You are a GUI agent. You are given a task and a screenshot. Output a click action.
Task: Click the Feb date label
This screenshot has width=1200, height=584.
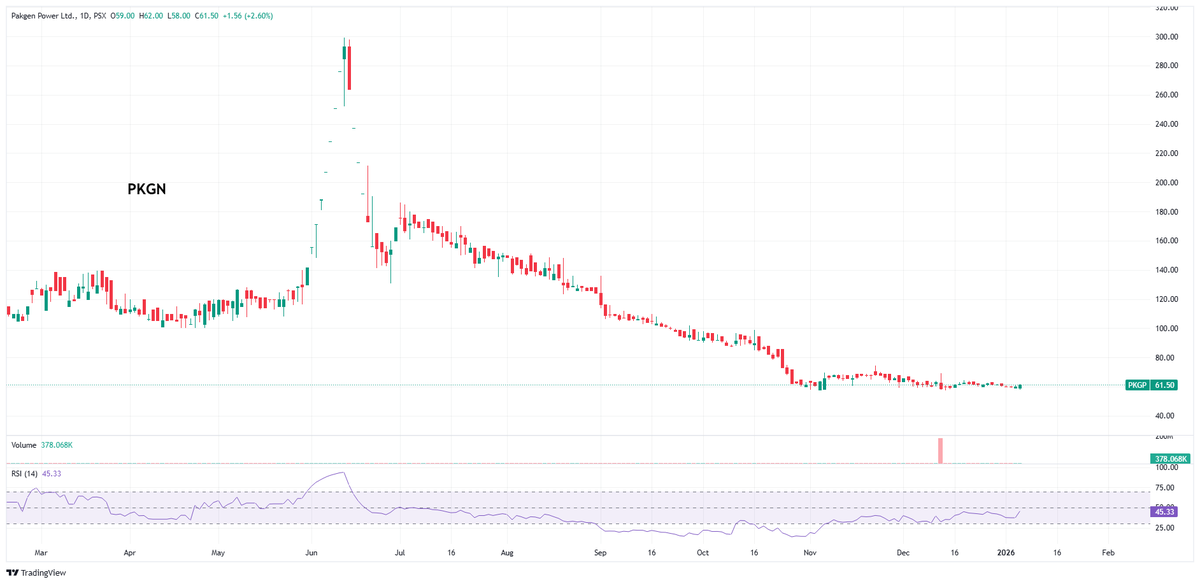[1107, 551]
